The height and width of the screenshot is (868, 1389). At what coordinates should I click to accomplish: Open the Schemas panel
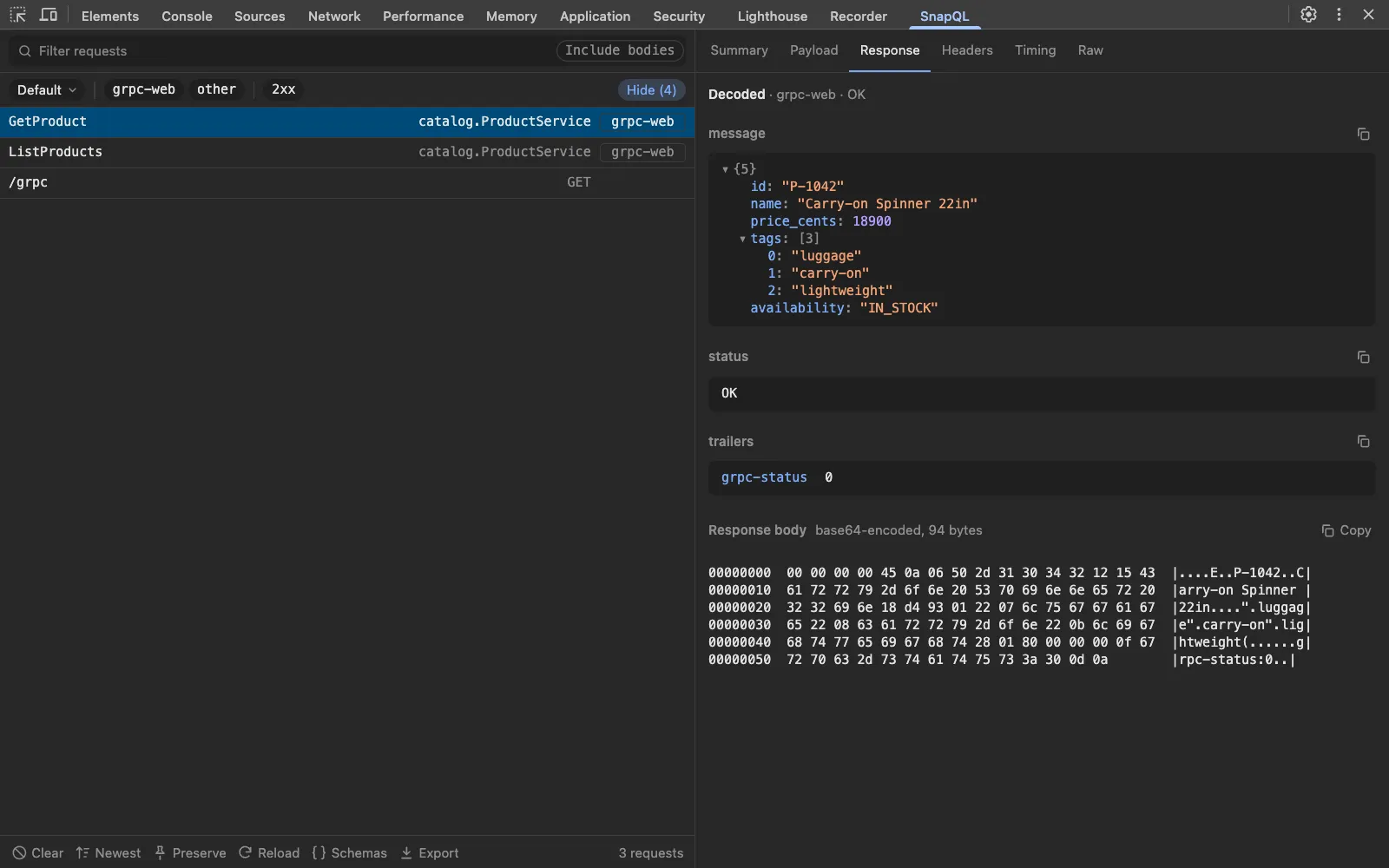point(350,852)
